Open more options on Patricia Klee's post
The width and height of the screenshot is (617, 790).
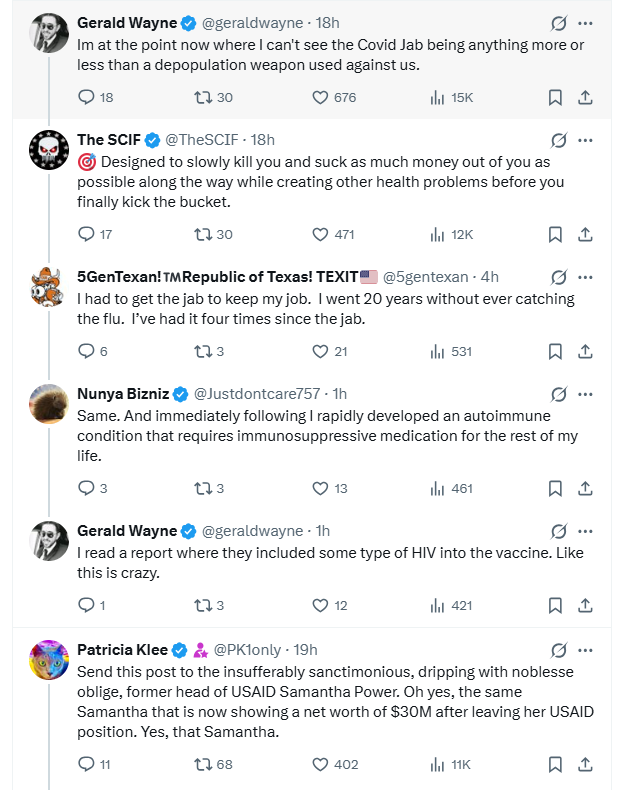coord(586,649)
